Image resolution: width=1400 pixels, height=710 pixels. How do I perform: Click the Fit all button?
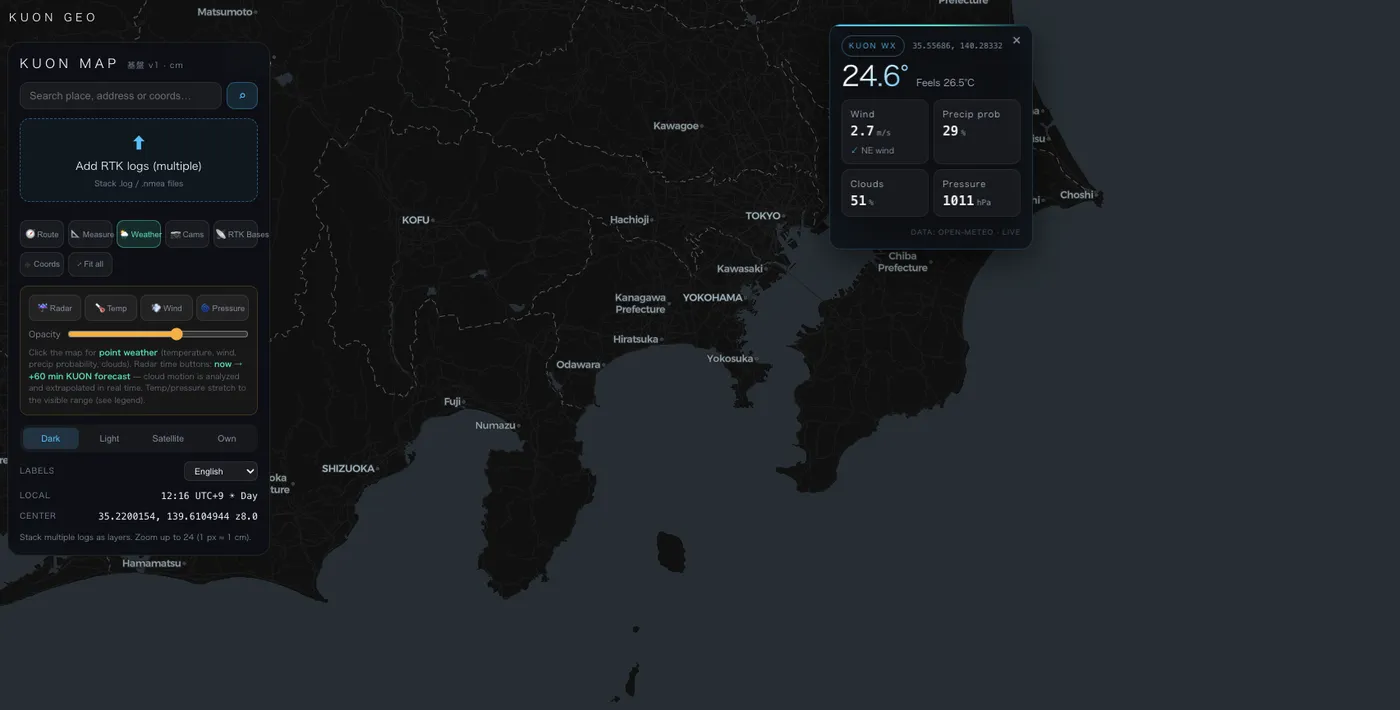[x=90, y=264]
